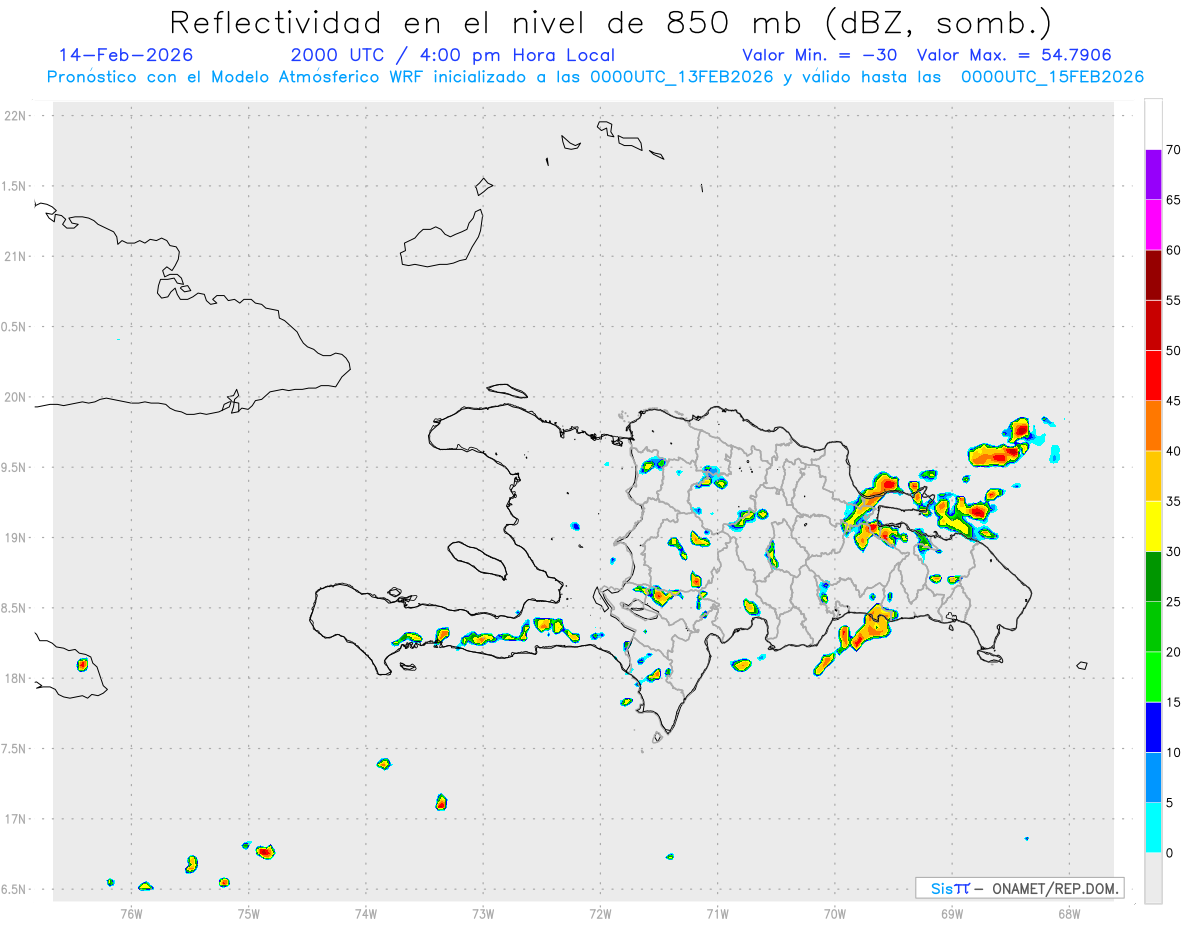The width and height of the screenshot is (1200, 927).
Task: Click the 'Valor Min. = -30' readout
Action: [x=820, y=55]
